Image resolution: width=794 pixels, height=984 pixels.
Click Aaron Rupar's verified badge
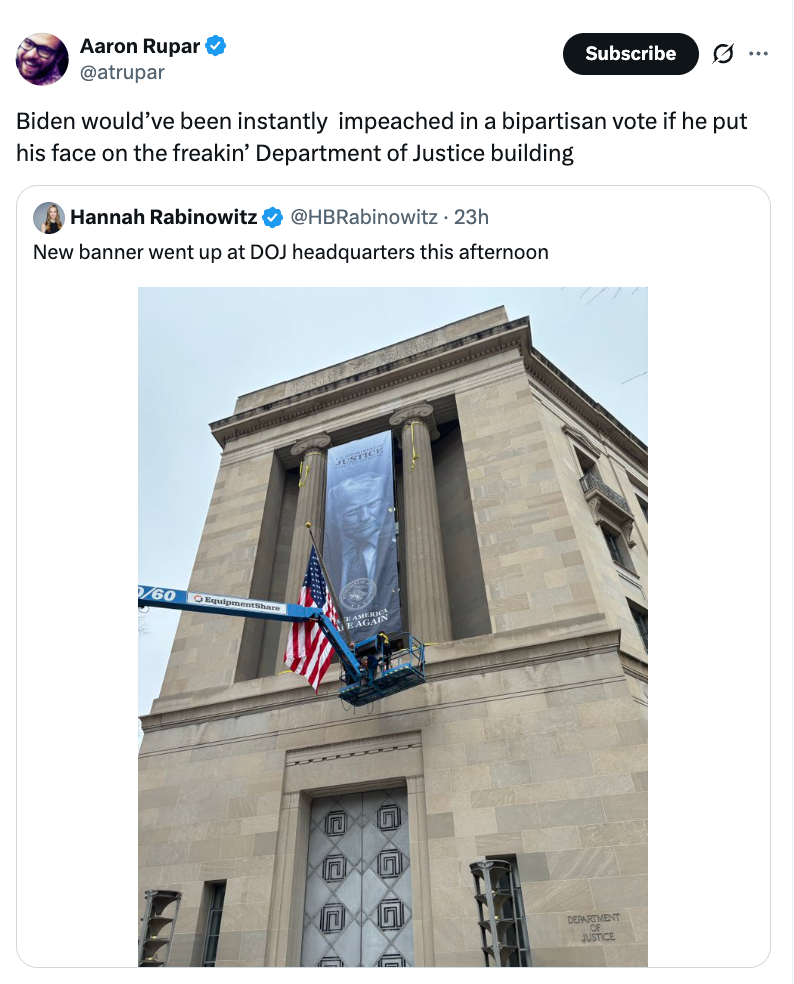click(x=214, y=45)
